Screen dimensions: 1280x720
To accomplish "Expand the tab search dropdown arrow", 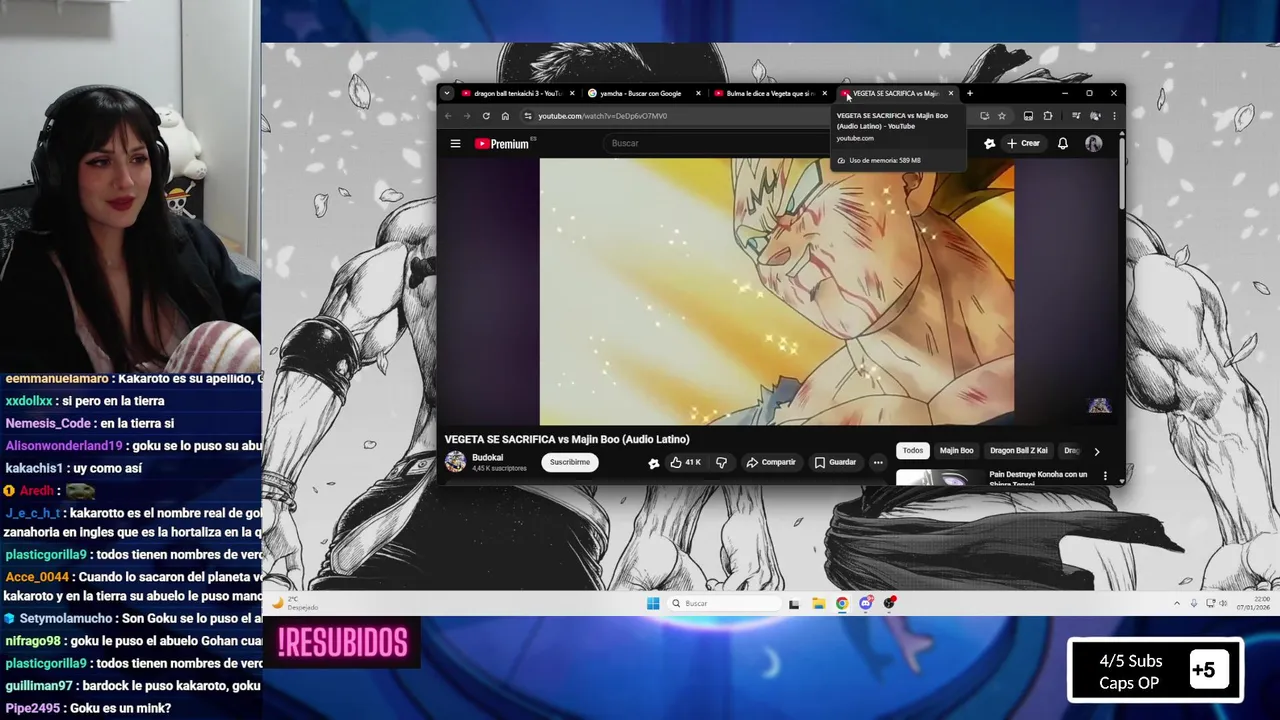I will click(447, 93).
